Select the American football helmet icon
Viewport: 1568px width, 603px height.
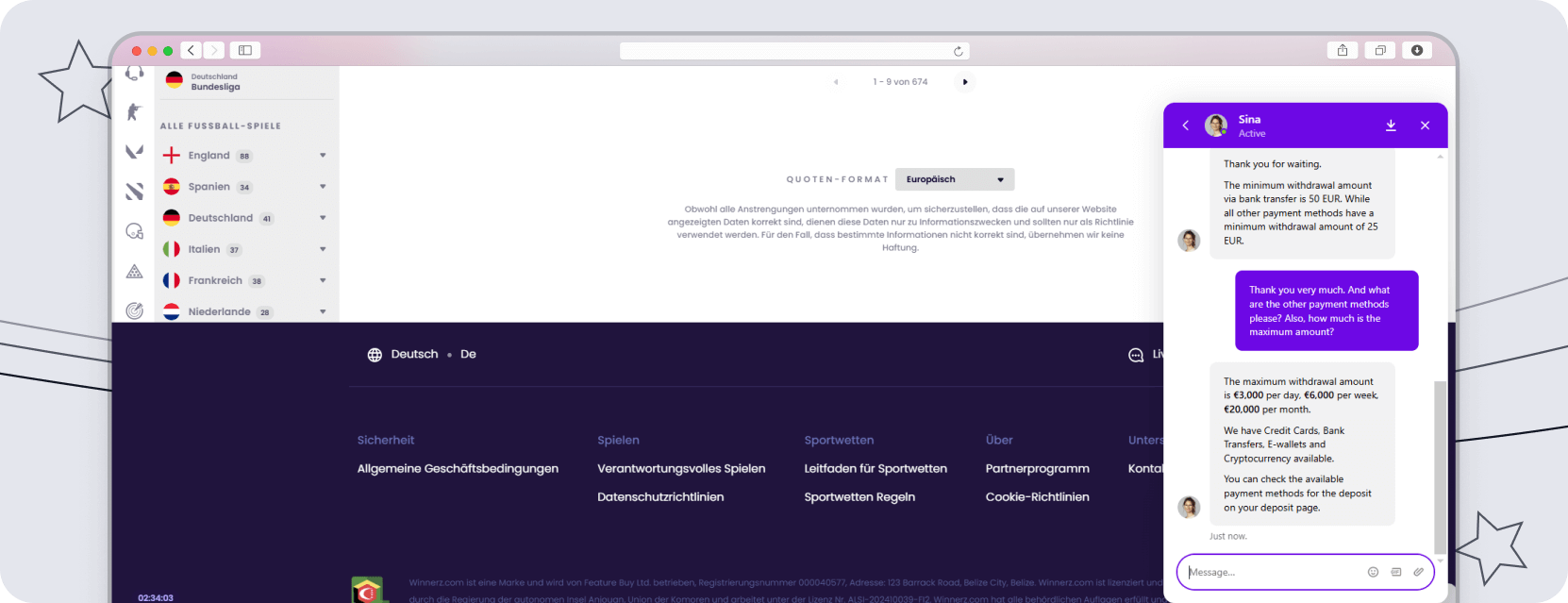pyautogui.click(x=134, y=231)
